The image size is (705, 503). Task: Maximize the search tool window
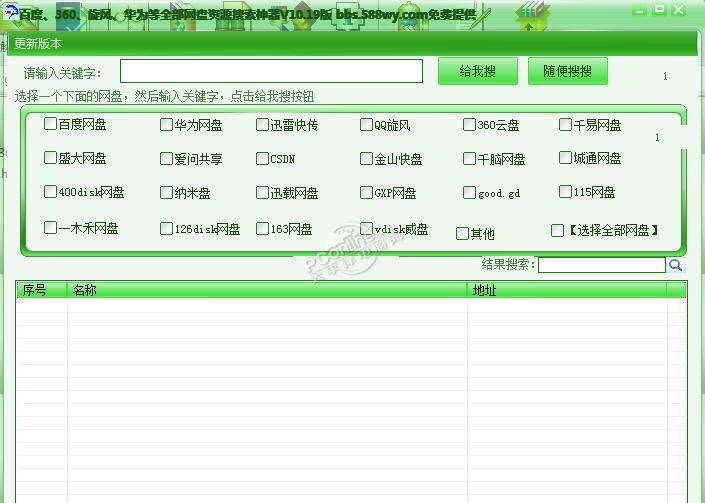[x=659, y=9]
